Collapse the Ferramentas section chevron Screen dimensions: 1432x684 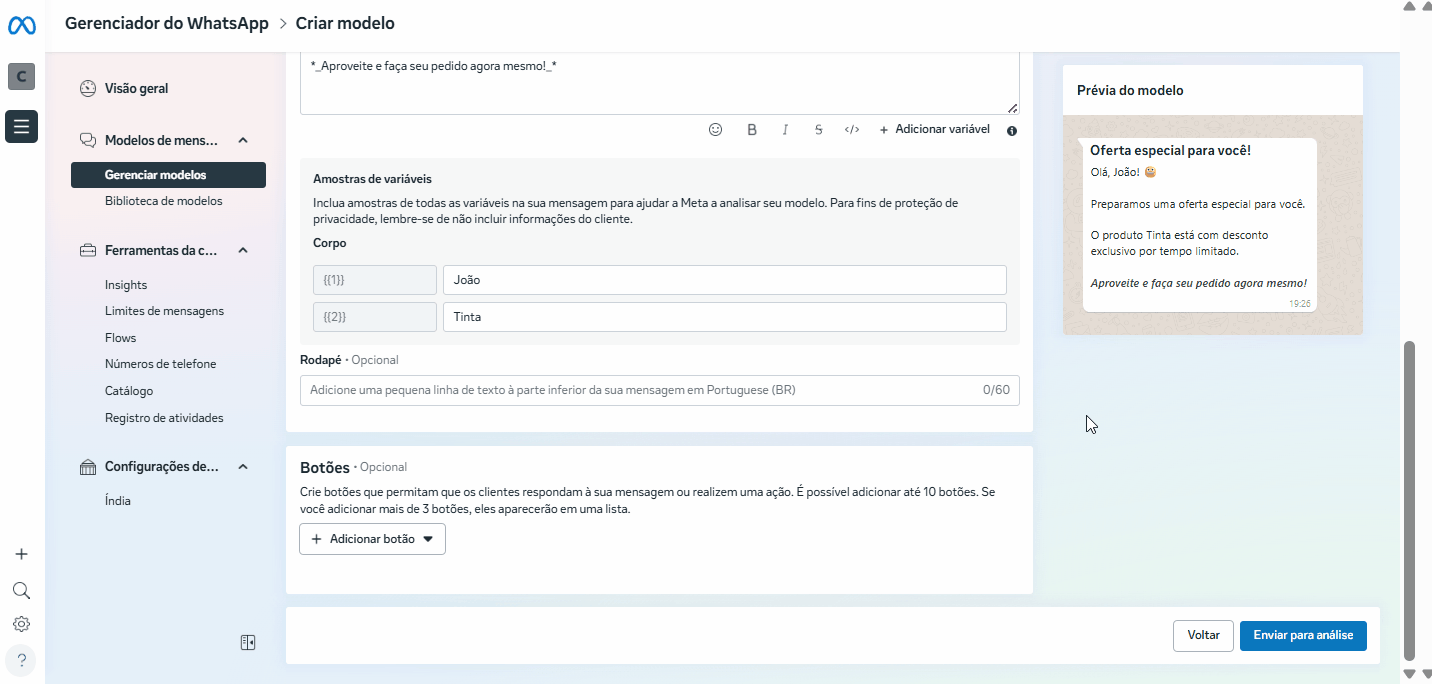pyautogui.click(x=243, y=251)
